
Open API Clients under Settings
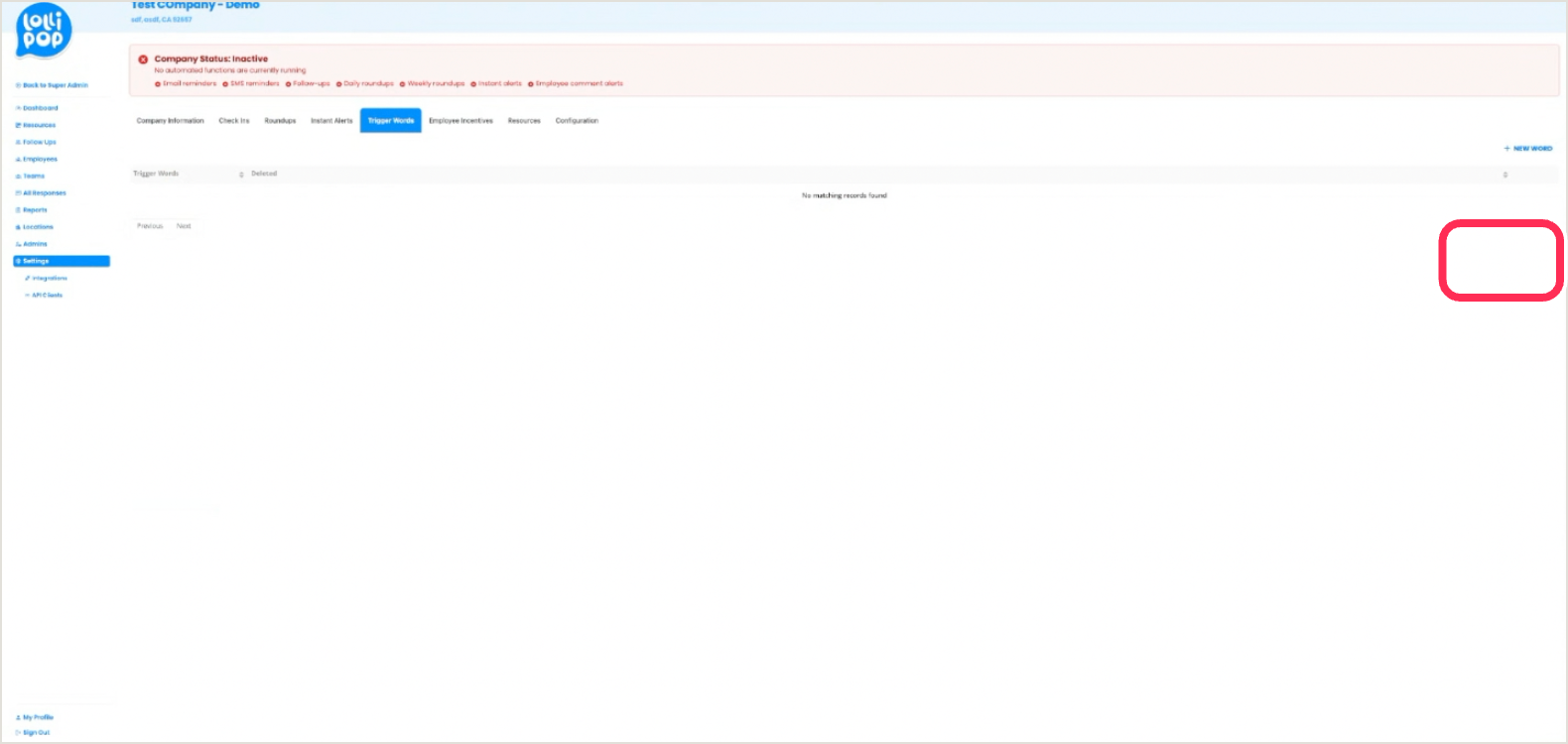point(44,295)
